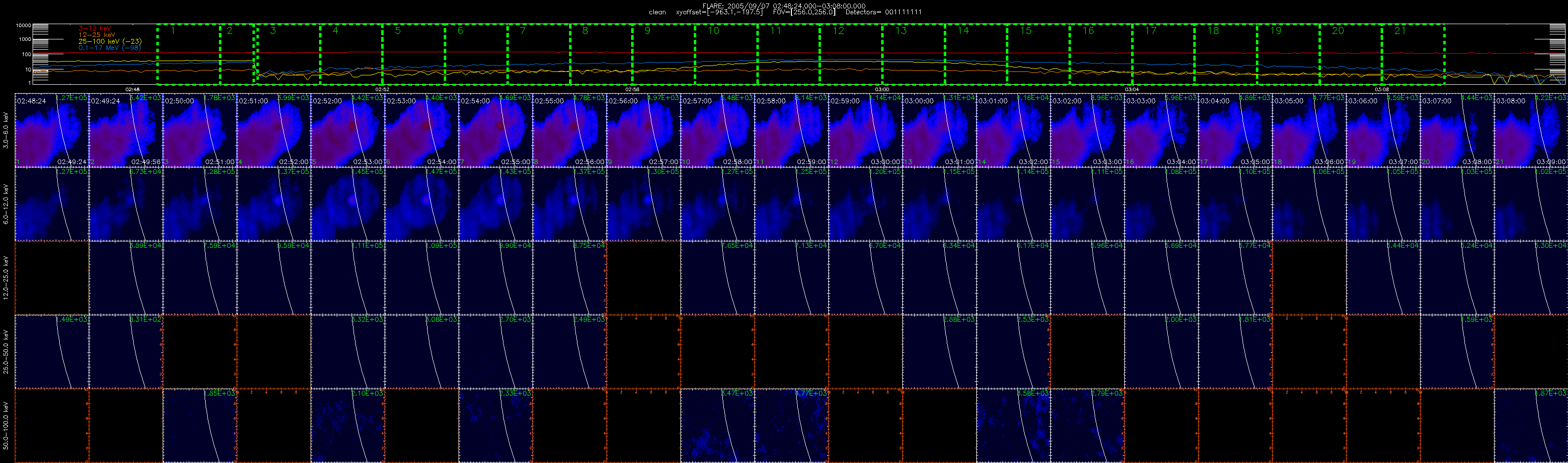This screenshot has height=463, width=1568.
Task: Open the 25-50 keV image with peak 2.88E+03
Action: pos(939,352)
